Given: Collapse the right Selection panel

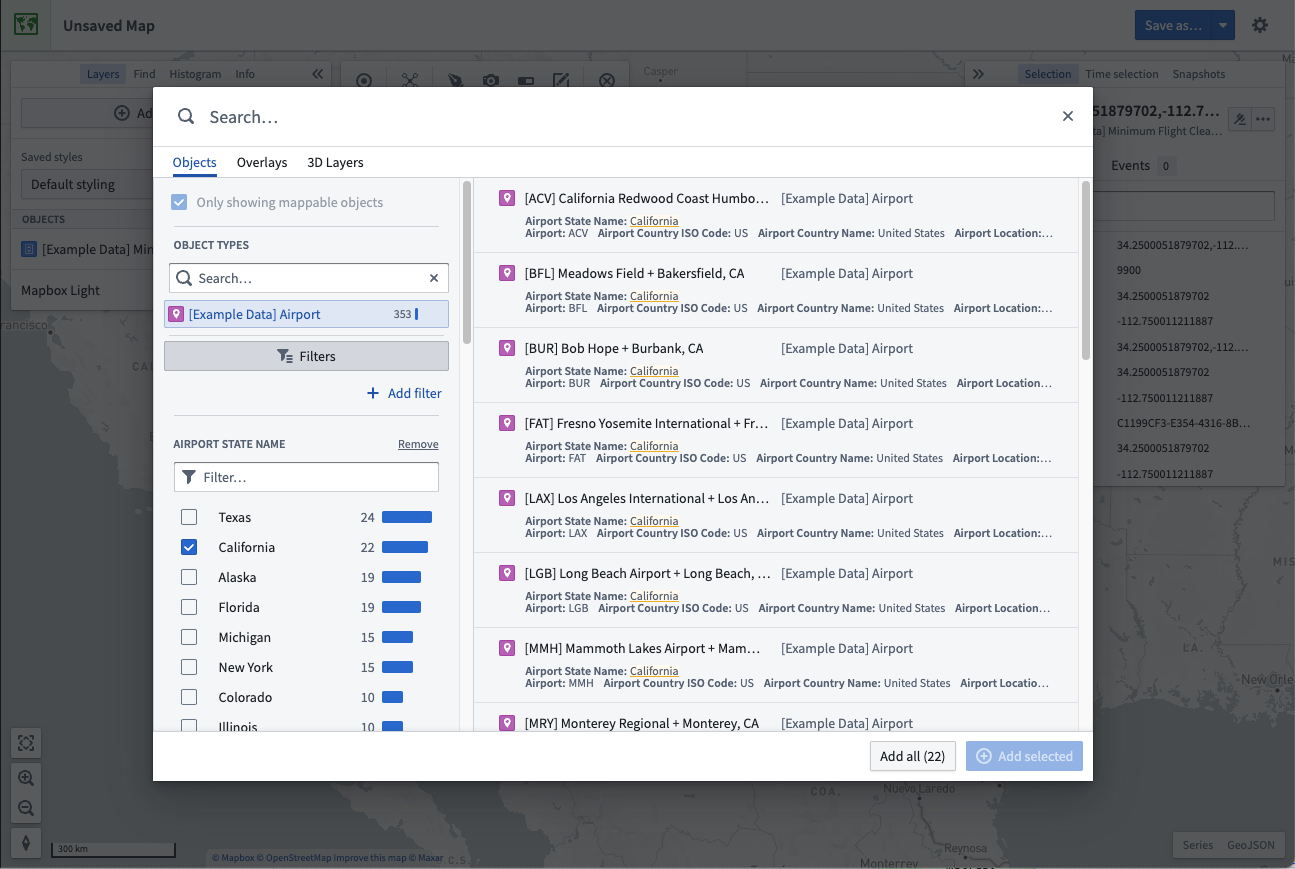Looking at the screenshot, I should click(978, 74).
